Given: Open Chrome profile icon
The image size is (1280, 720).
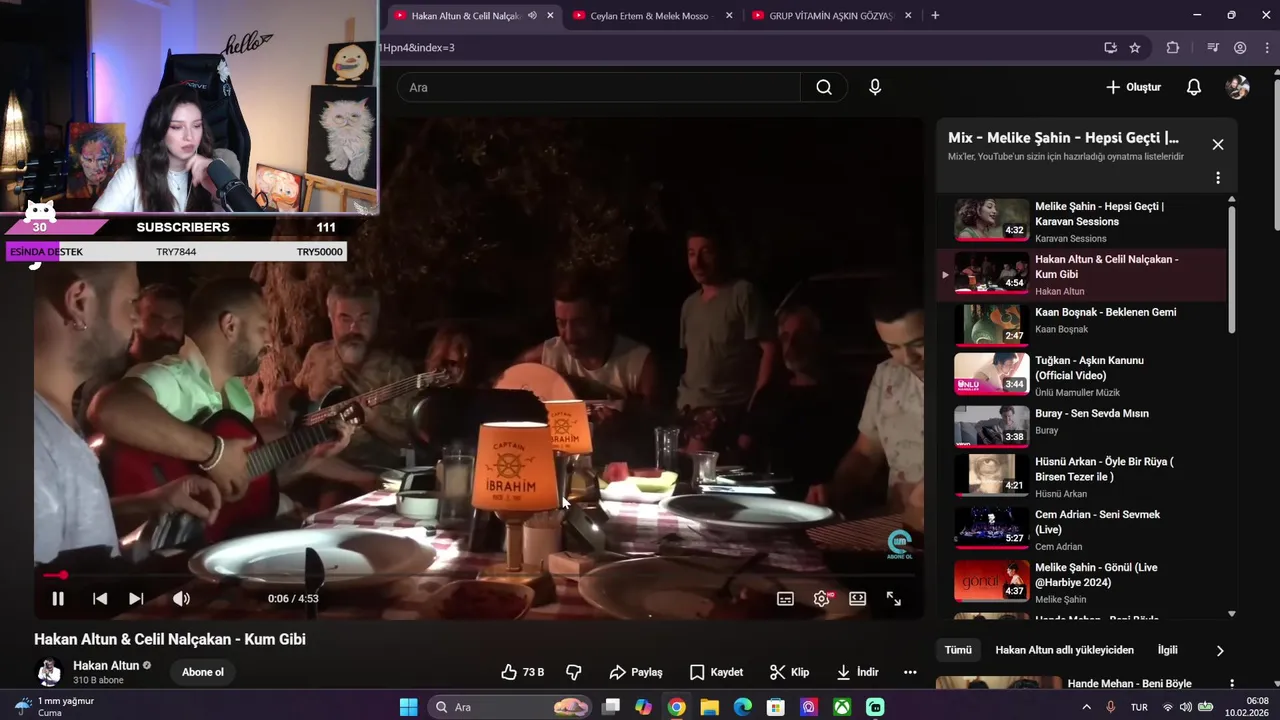Looking at the screenshot, I should tap(1240, 47).
